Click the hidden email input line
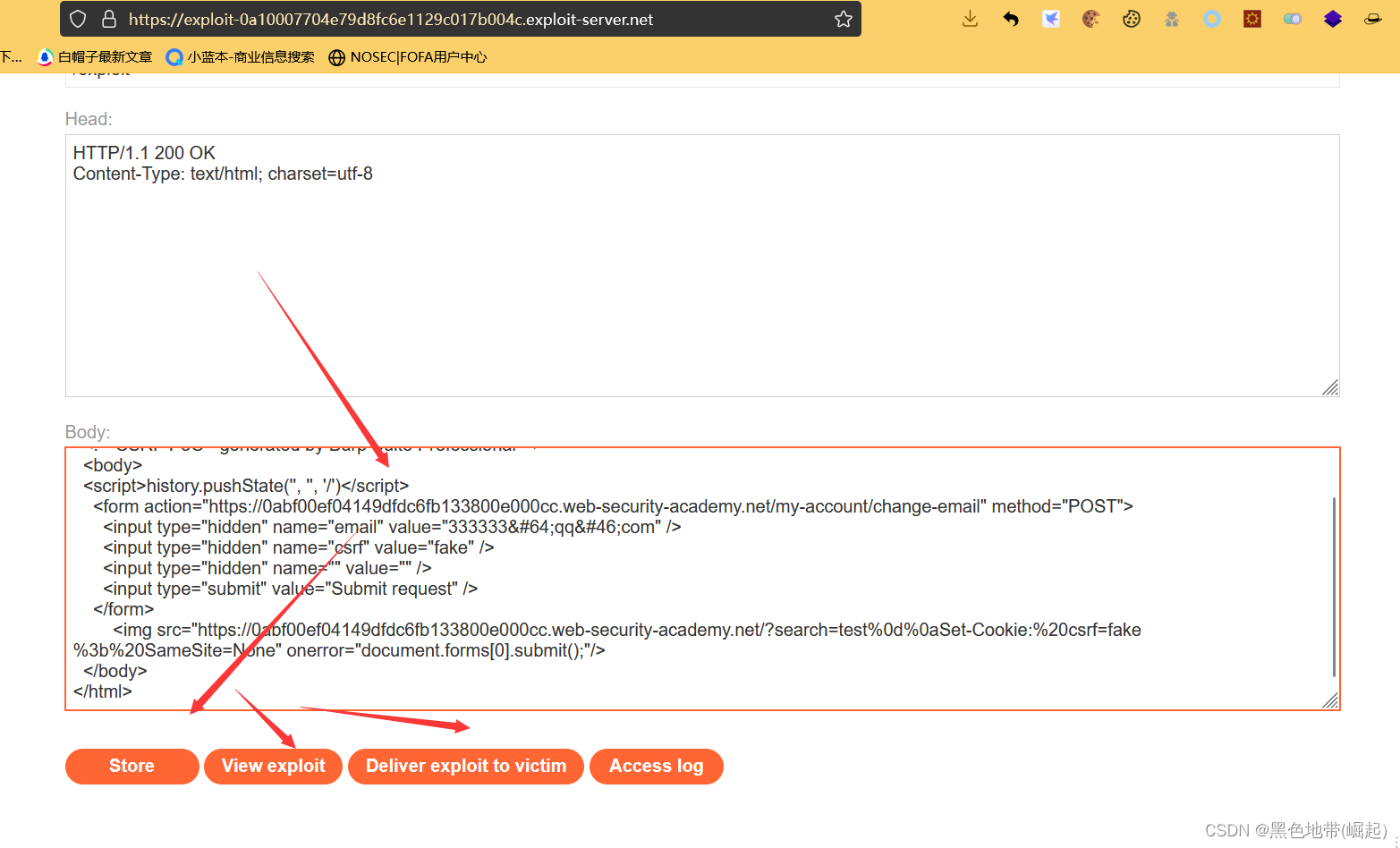This screenshot has height=848, width=1400. 392,527
